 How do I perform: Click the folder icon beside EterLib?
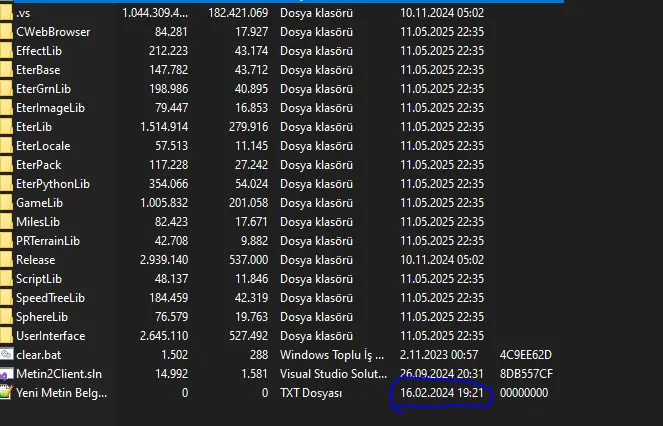(6, 127)
